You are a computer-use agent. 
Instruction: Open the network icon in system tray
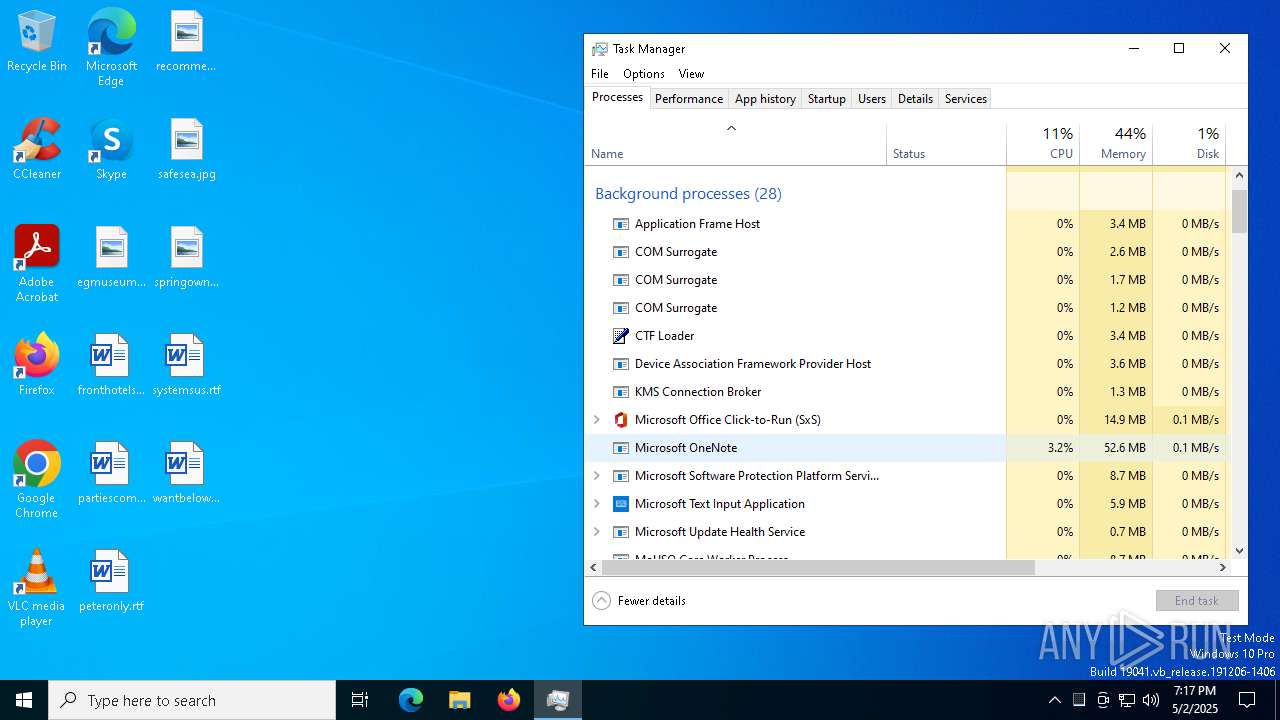[1127, 700]
